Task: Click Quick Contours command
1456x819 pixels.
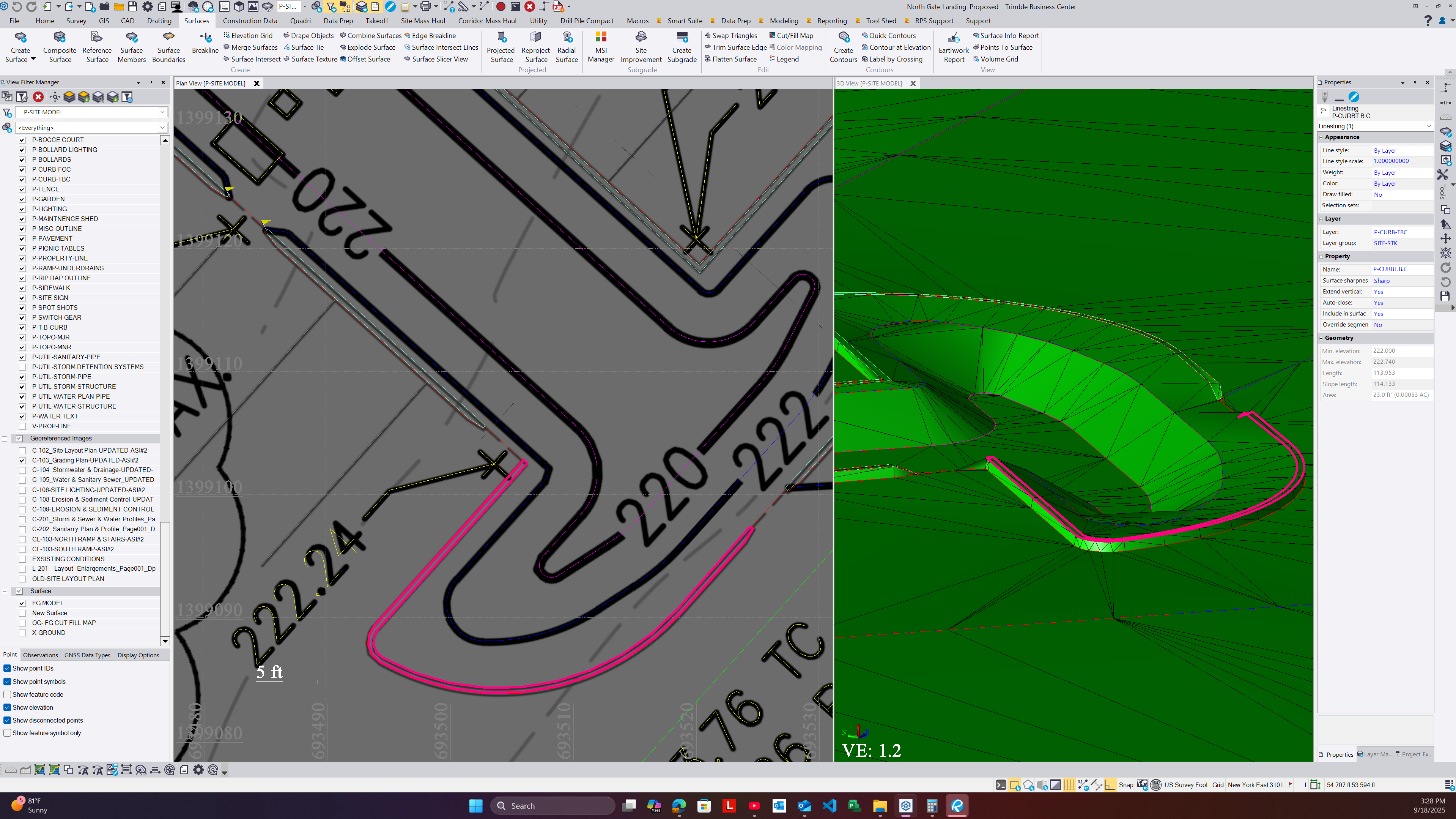Action: (892, 36)
